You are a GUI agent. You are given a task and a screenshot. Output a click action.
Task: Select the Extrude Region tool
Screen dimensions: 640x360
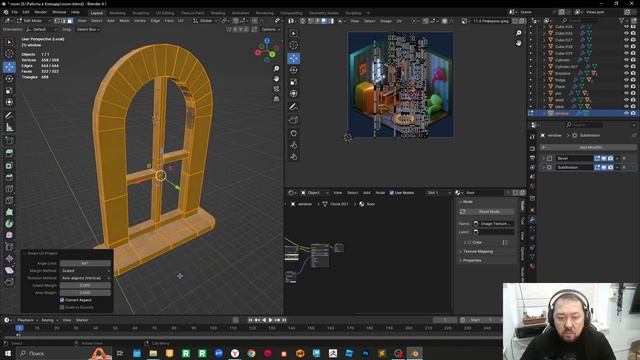(x=9, y=153)
